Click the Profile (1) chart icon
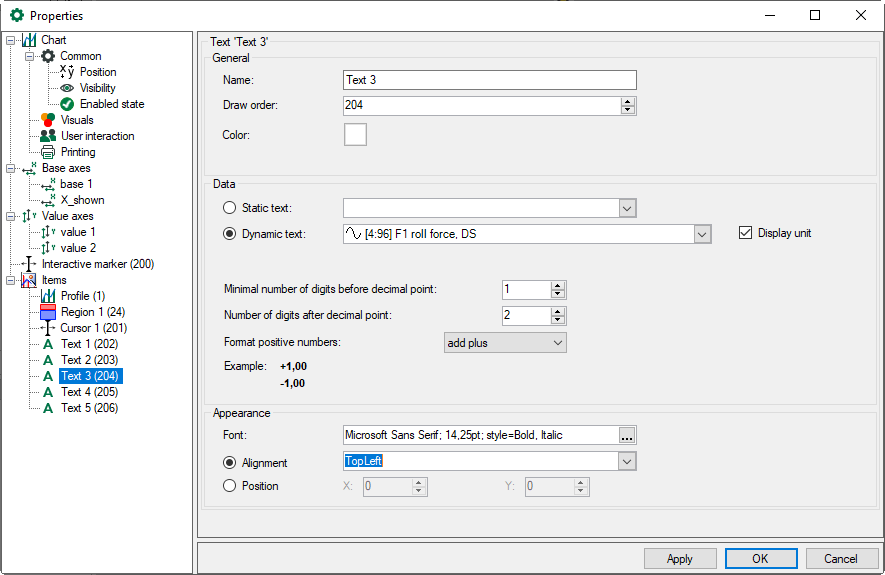 coord(48,296)
